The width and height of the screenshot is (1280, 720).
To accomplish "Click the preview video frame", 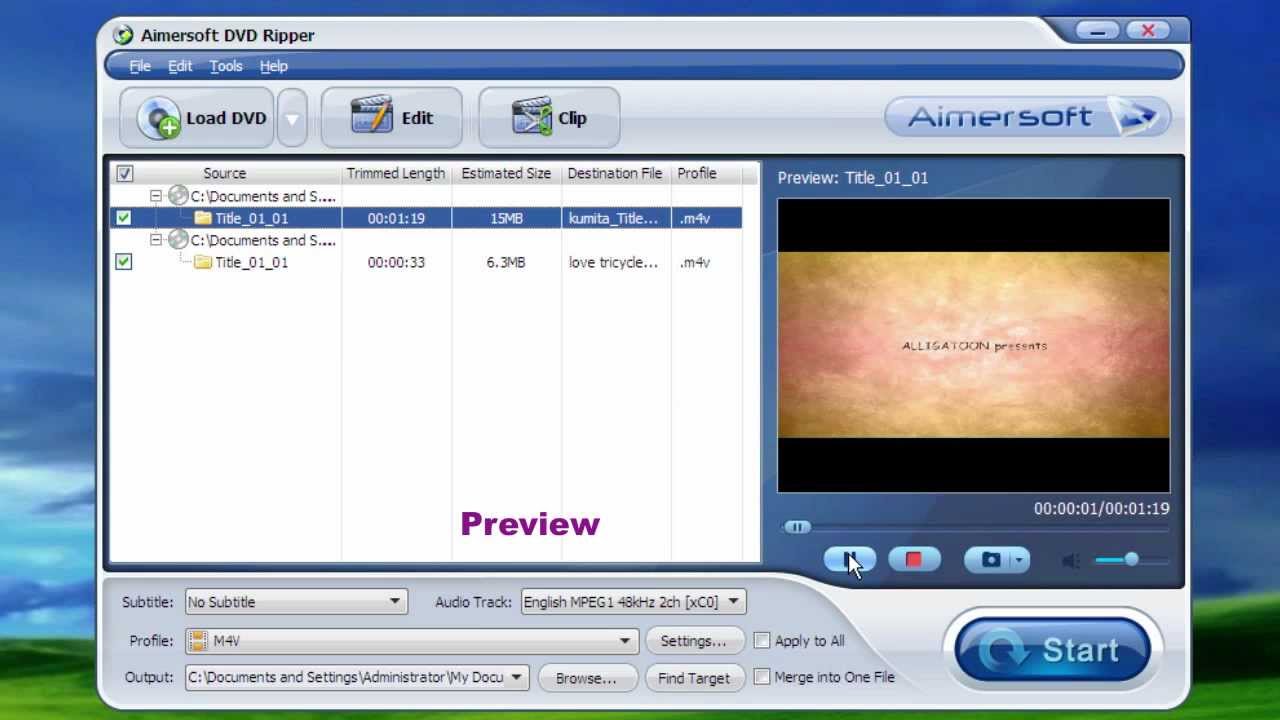I will pos(973,345).
